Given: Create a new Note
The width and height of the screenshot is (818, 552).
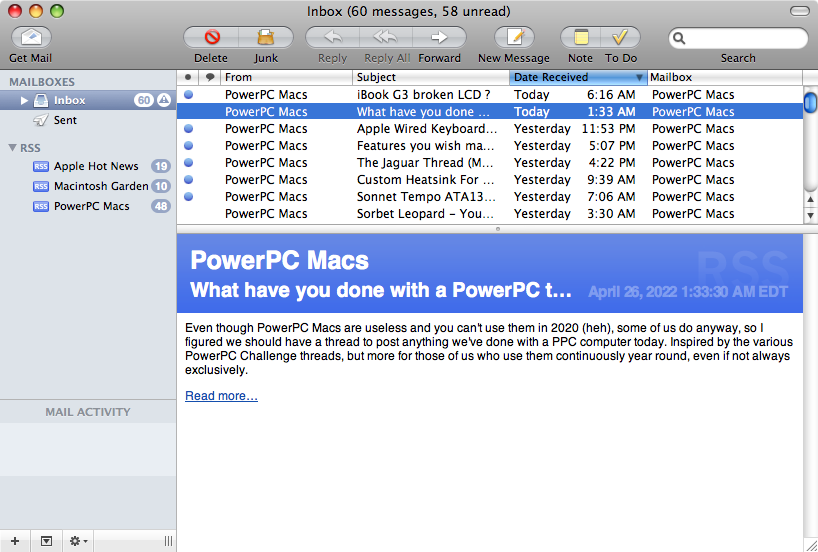Looking at the screenshot, I should click(581, 38).
